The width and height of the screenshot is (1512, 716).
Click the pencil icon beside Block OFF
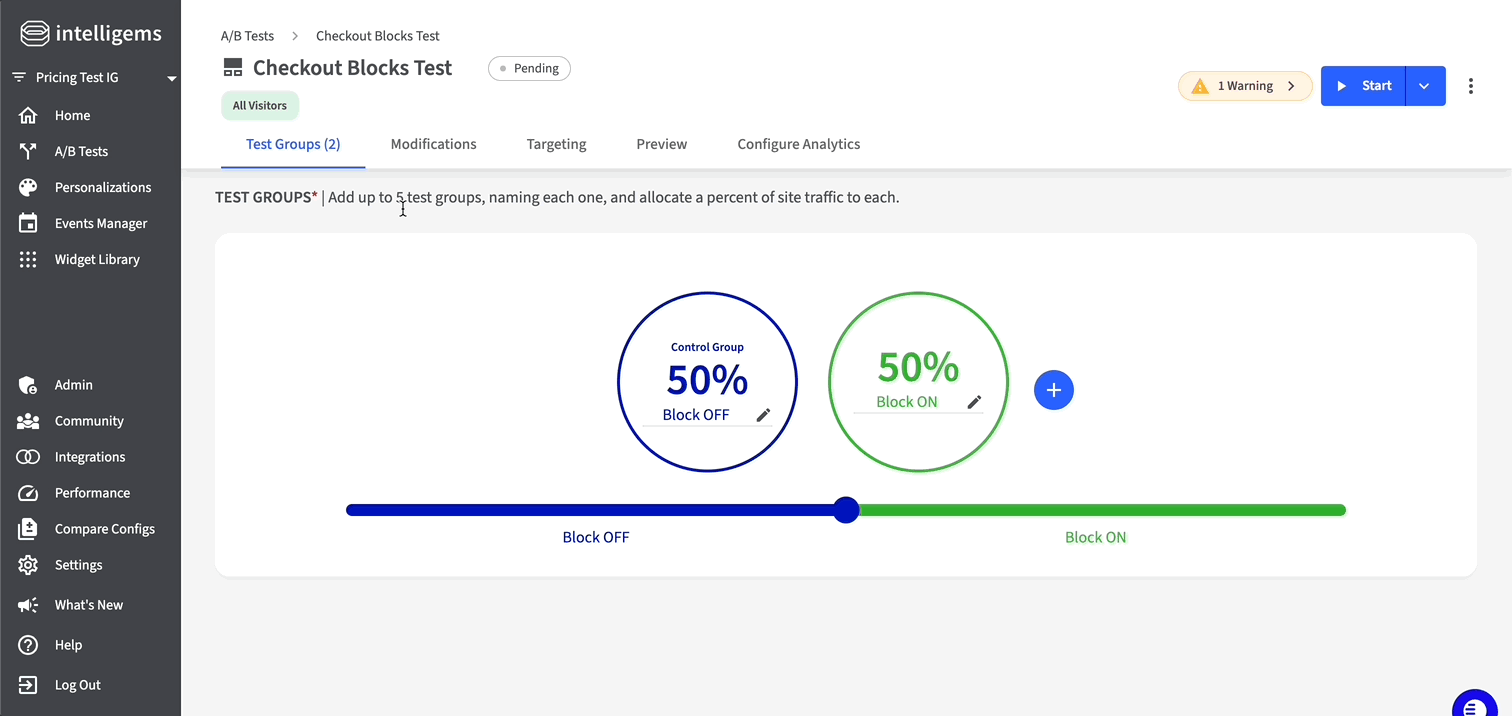[763, 415]
